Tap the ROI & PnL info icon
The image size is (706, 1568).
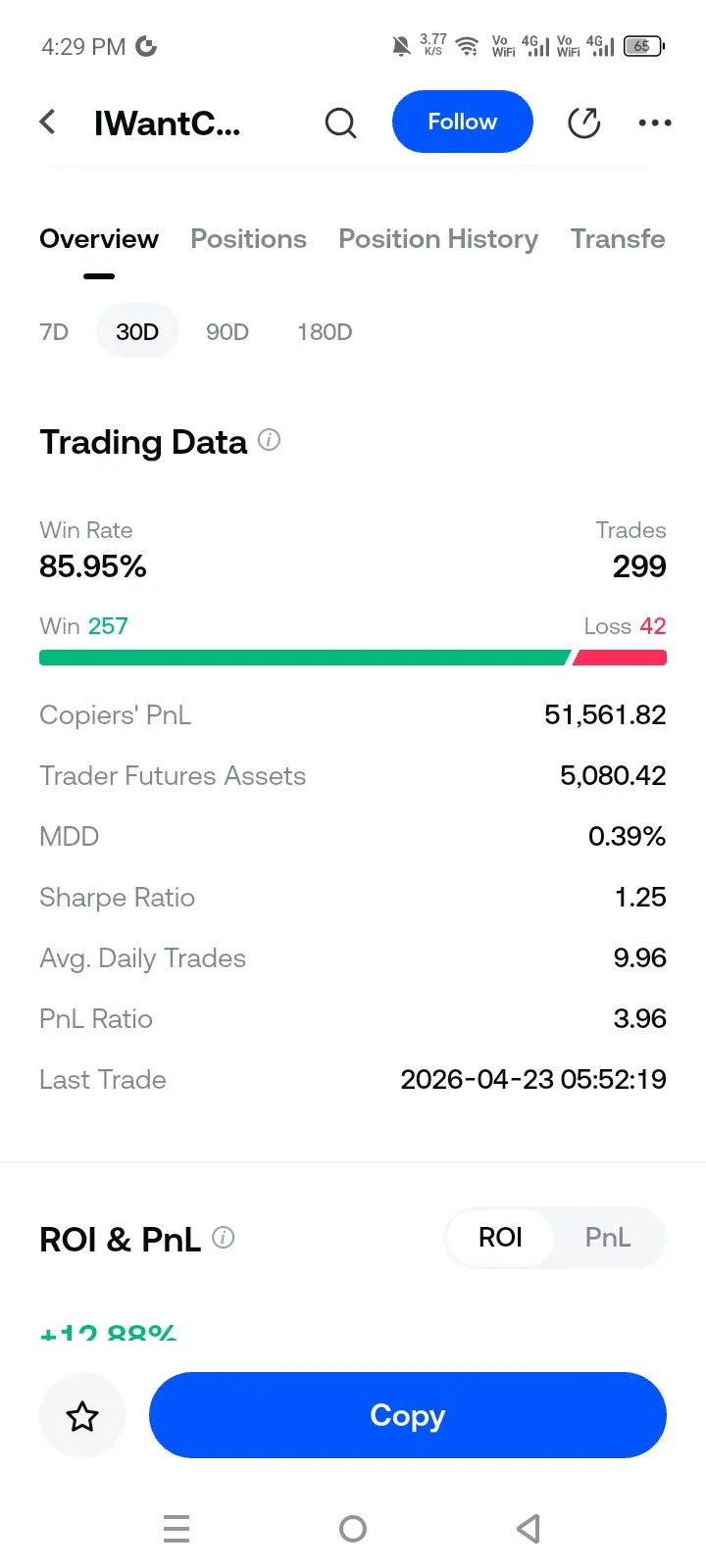point(224,1238)
